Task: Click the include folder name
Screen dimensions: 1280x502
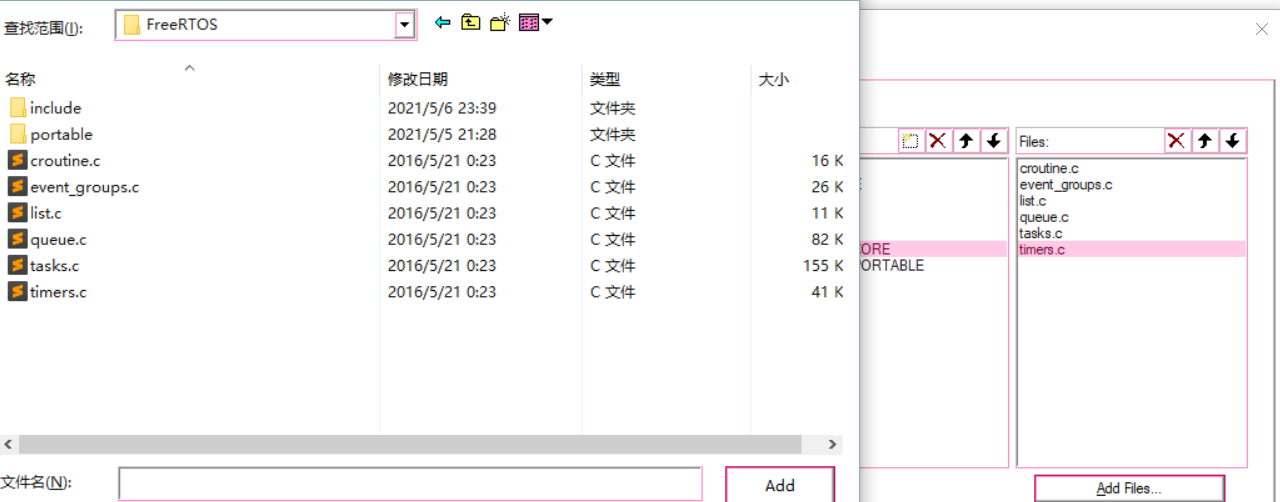Action: (x=56, y=108)
